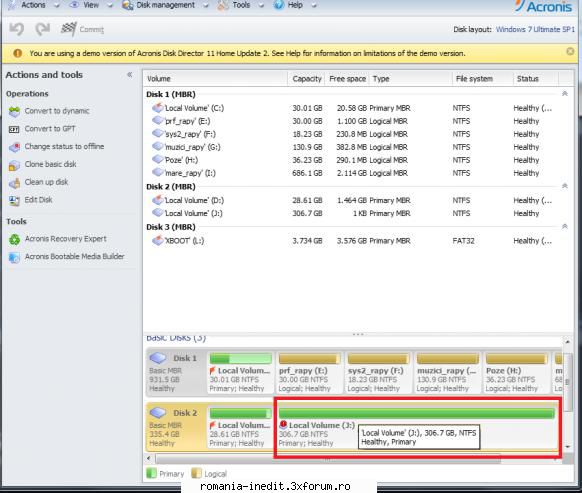Click the 686.1 GB capacity cell
The width and height of the screenshot is (582, 493).
click(x=307, y=173)
